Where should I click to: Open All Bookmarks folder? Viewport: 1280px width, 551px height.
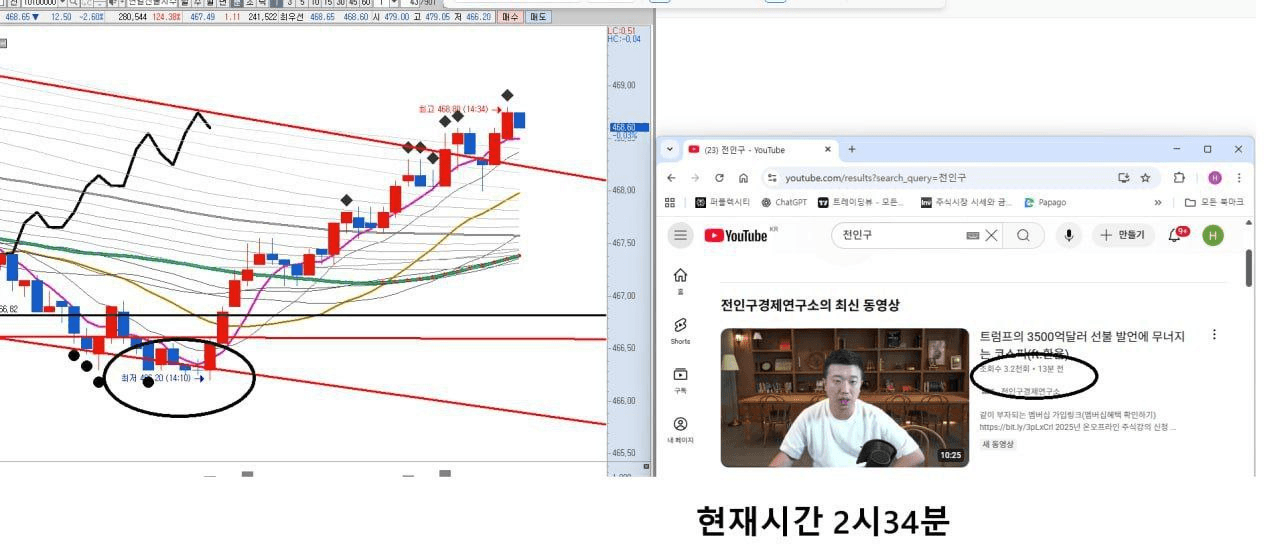coord(1214,202)
